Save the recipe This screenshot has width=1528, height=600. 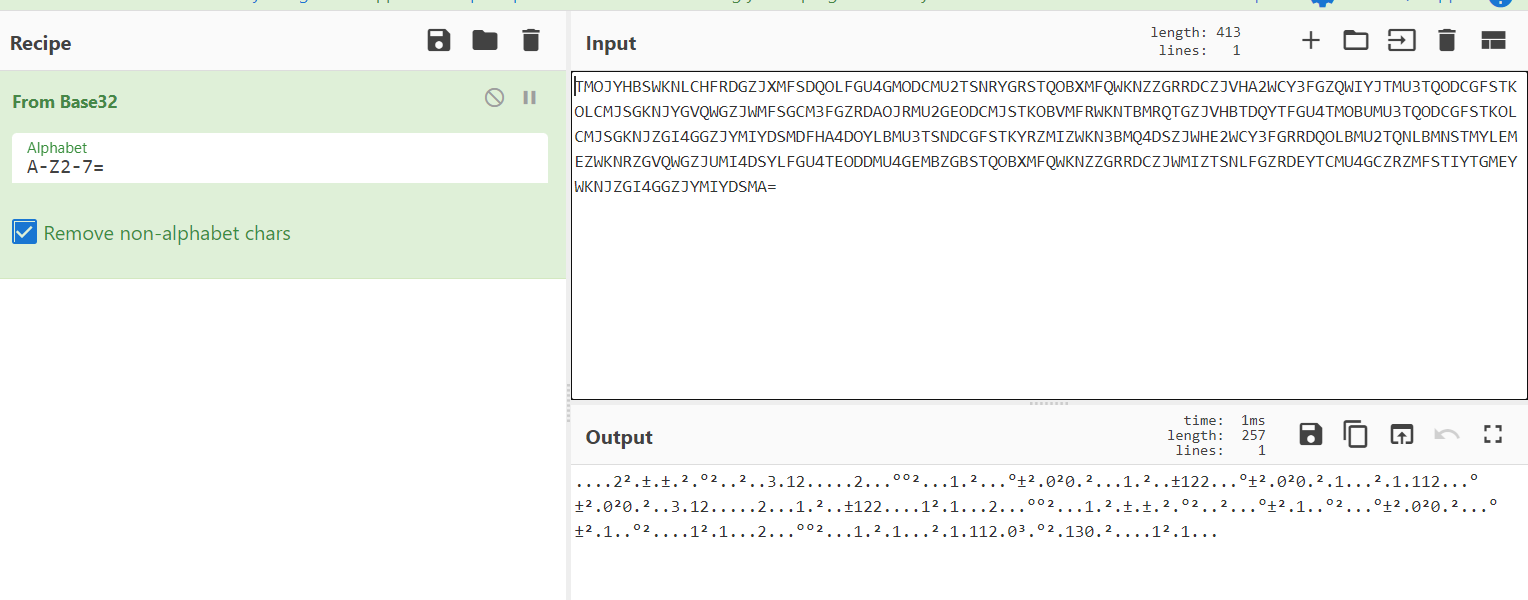438,41
